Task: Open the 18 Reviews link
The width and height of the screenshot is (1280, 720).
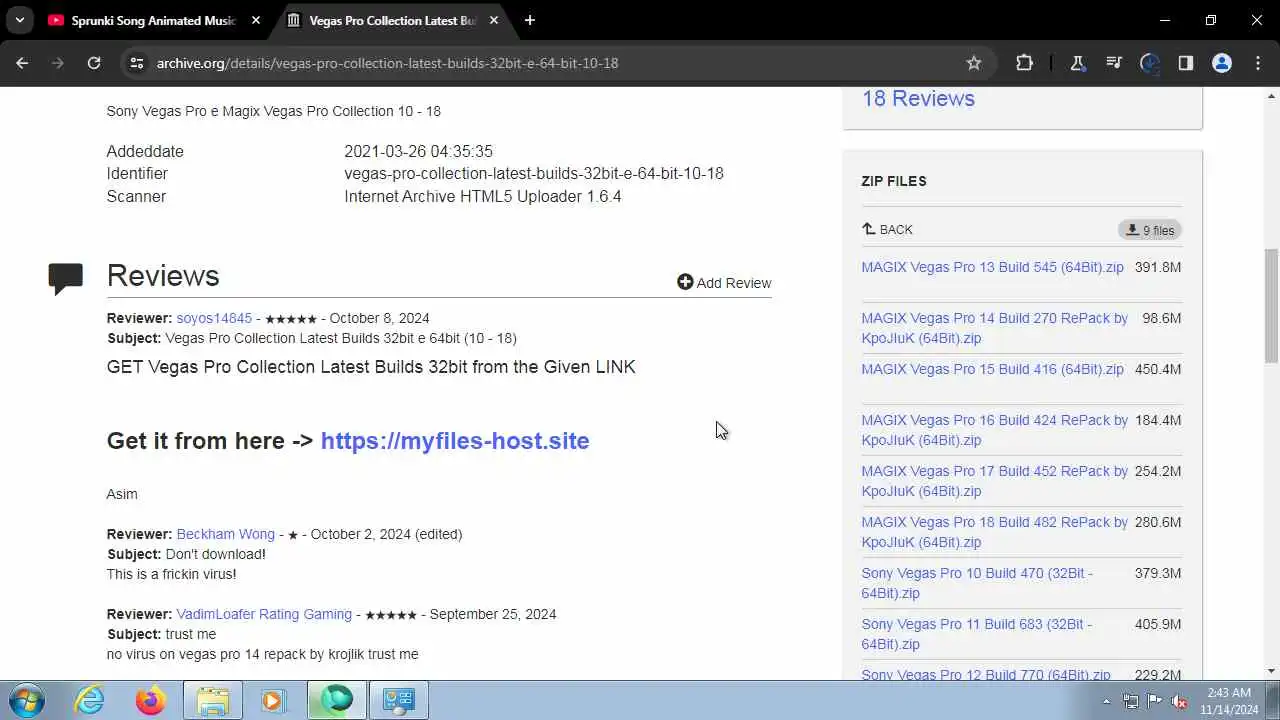Action: coord(918,98)
